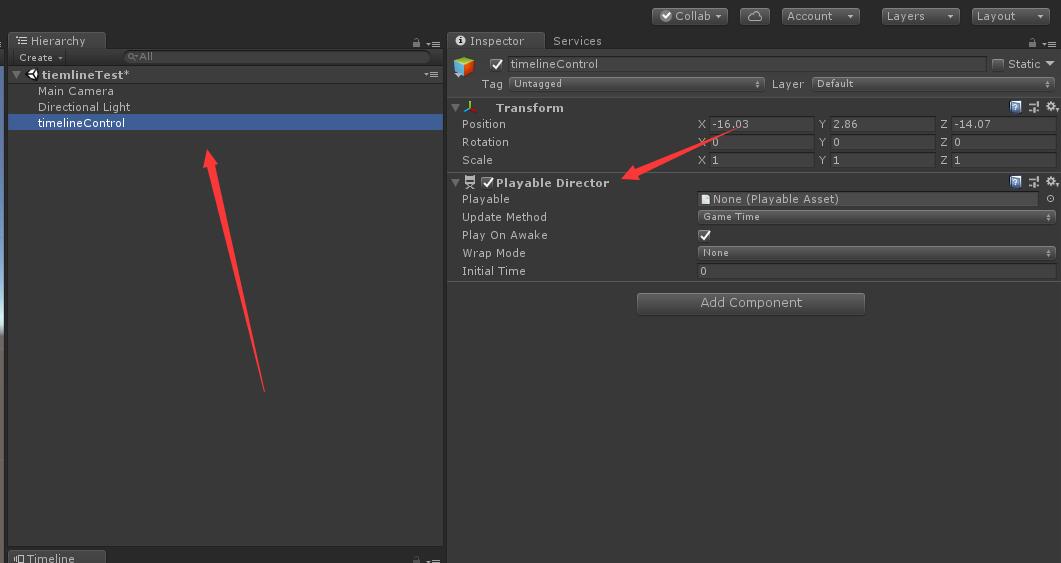Collapse the Playable Director foldout
Viewport: 1061px width, 563px height.
455,182
